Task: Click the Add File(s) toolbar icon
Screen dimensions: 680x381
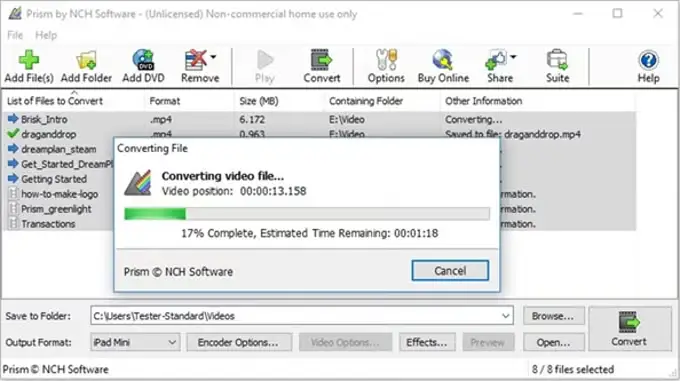Action: coord(29,66)
